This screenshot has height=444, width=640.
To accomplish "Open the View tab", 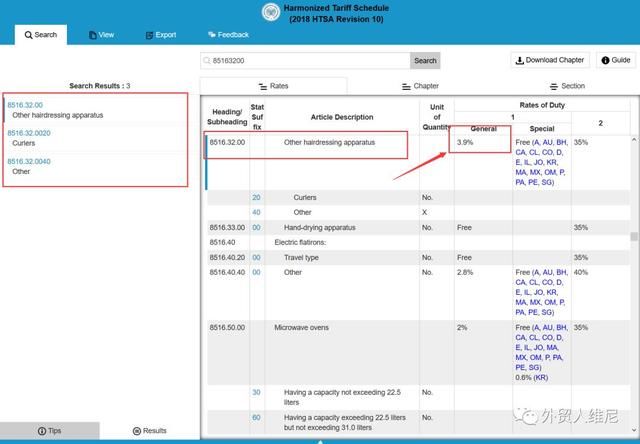I will (x=101, y=35).
